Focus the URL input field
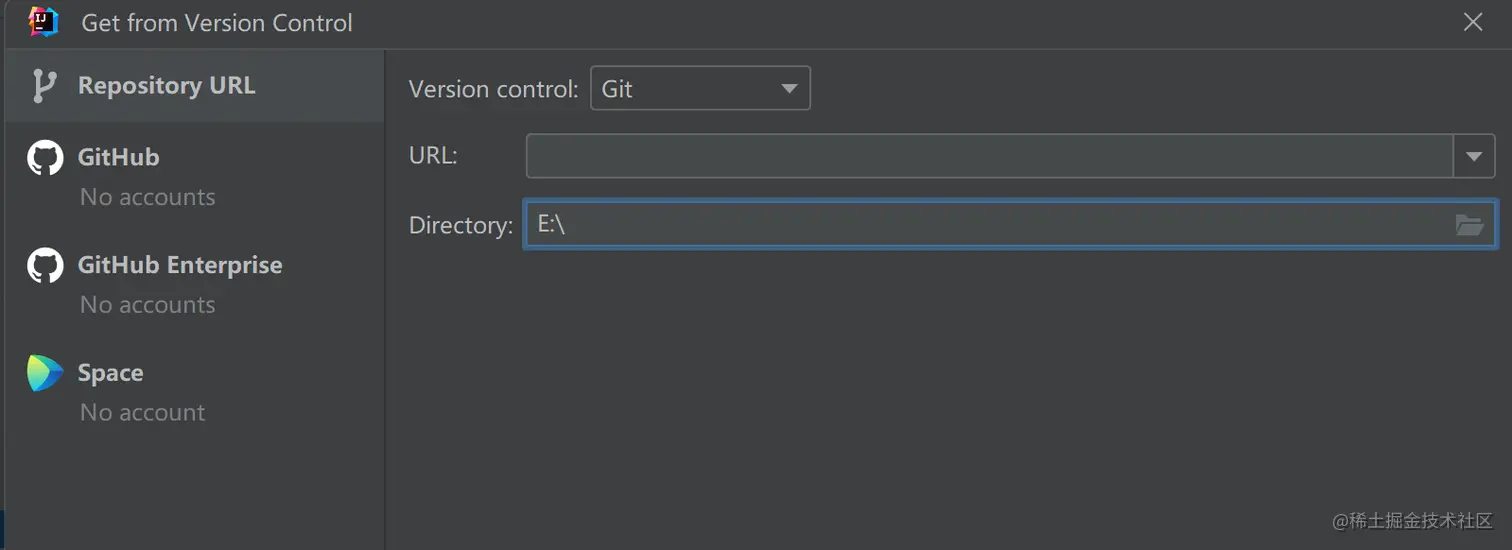The height and width of the screenshot is (550, 1512). pyautogui.click(x=989, y=156)
